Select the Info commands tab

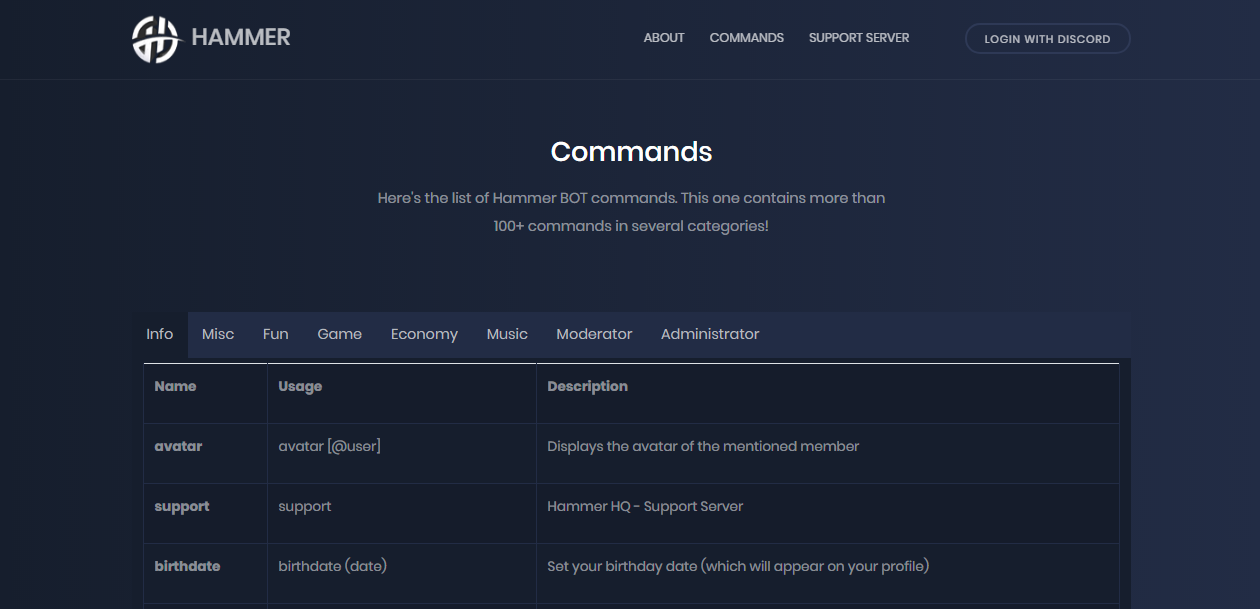pyautogui.click(x=160, y=334)
